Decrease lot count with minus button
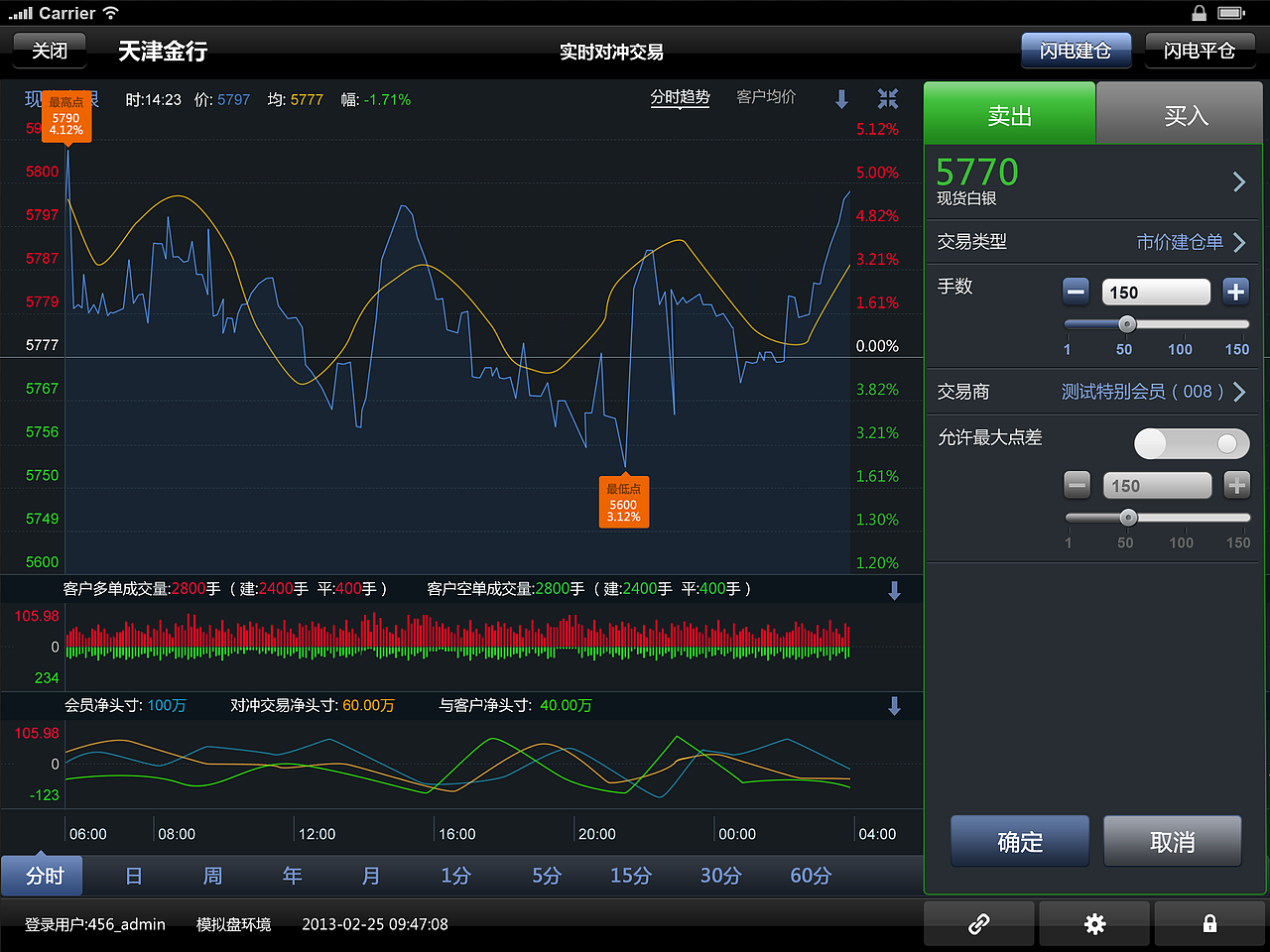1270x952 pixels. (1076, 292)
